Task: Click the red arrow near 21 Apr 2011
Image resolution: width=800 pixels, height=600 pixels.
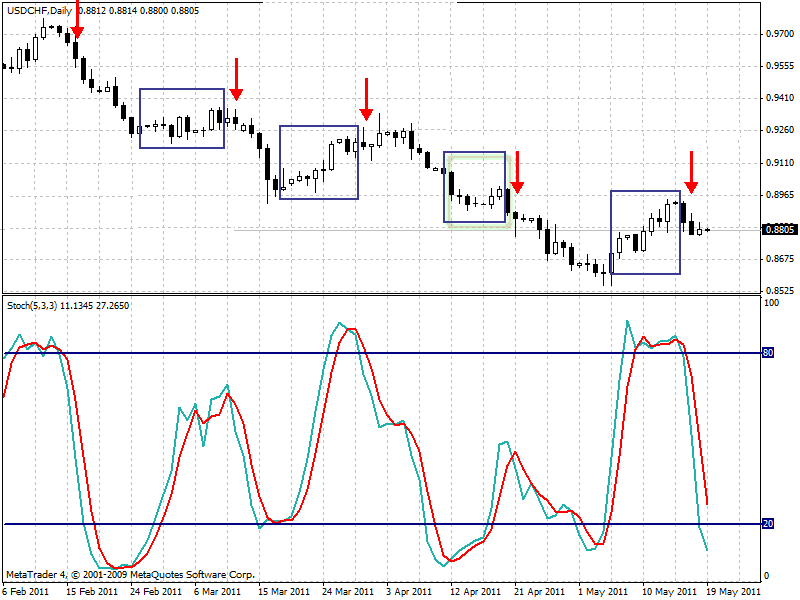Action: [517, 172]
